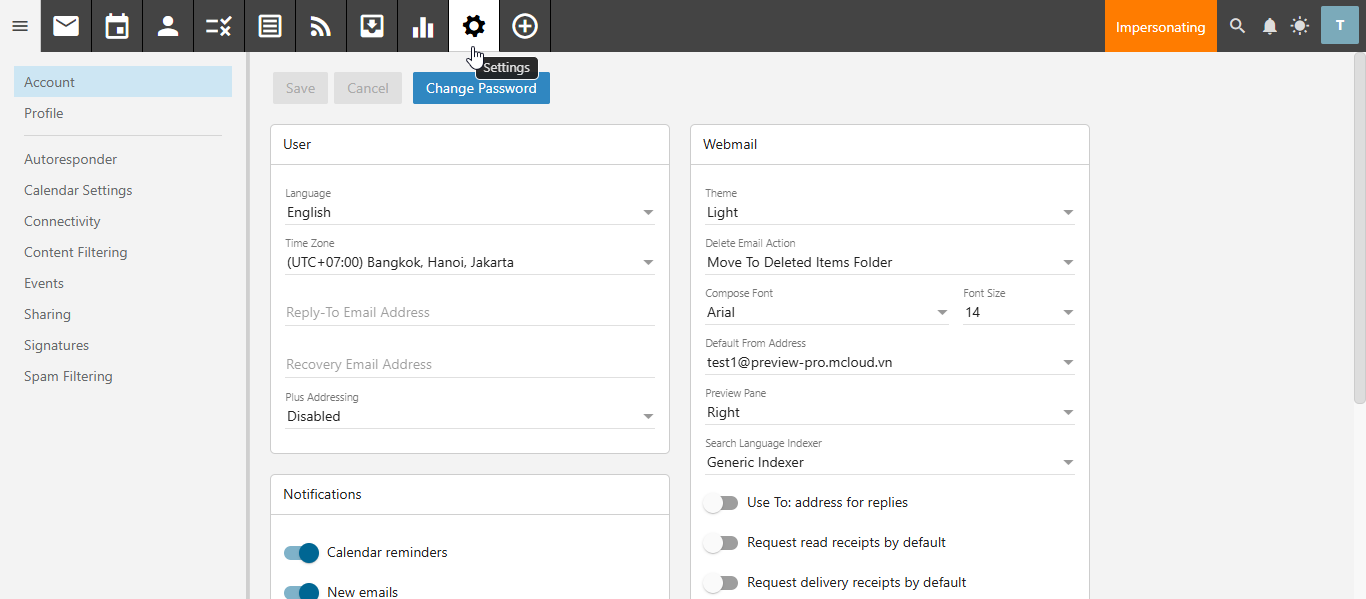Expand the Time Zone dropdown
Image resolution: width=1366 pixels, height=599 pixels.
pyautogui.click(x=470, y=263)
